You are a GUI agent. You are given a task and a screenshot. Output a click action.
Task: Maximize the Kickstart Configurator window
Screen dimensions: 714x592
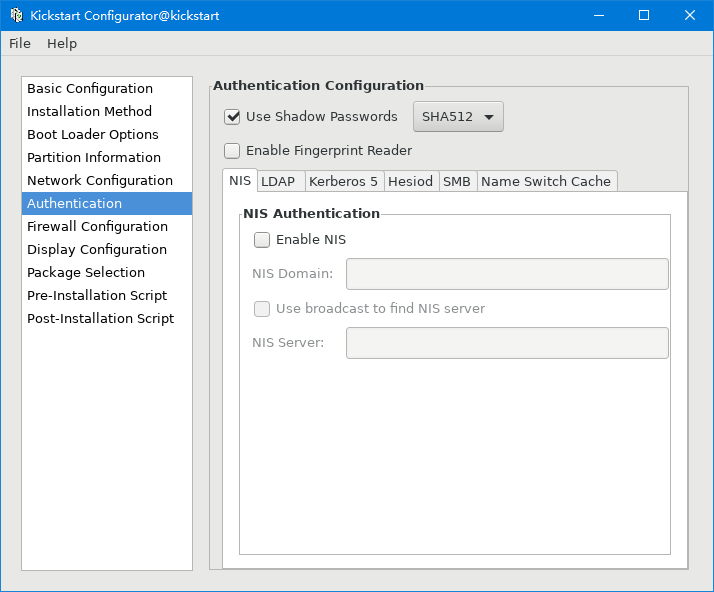[x=644, y=15]
